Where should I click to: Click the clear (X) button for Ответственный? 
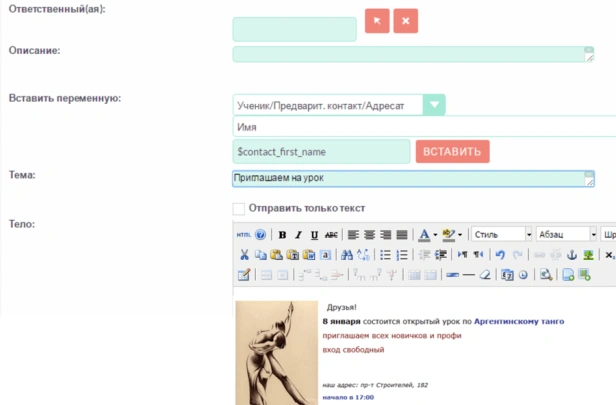tap(405, 21)
